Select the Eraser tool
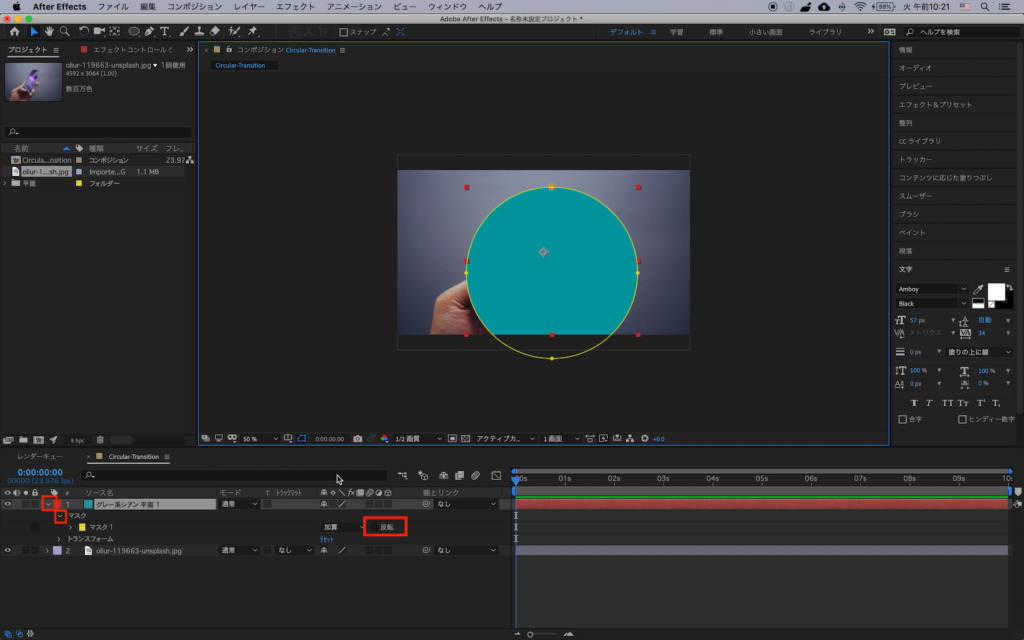The height and width of the screenshot is (640, 1024). (215, 31)
